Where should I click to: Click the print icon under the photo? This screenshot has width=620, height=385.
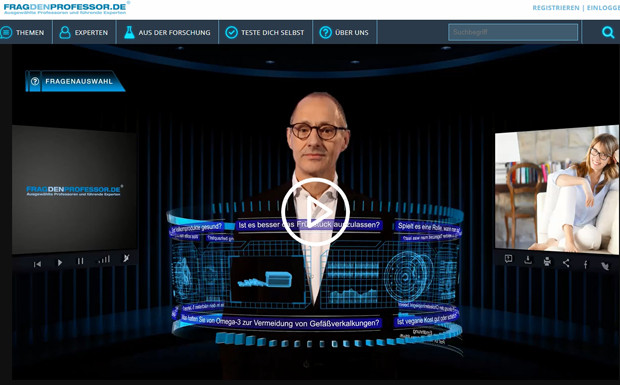point(547,261)
